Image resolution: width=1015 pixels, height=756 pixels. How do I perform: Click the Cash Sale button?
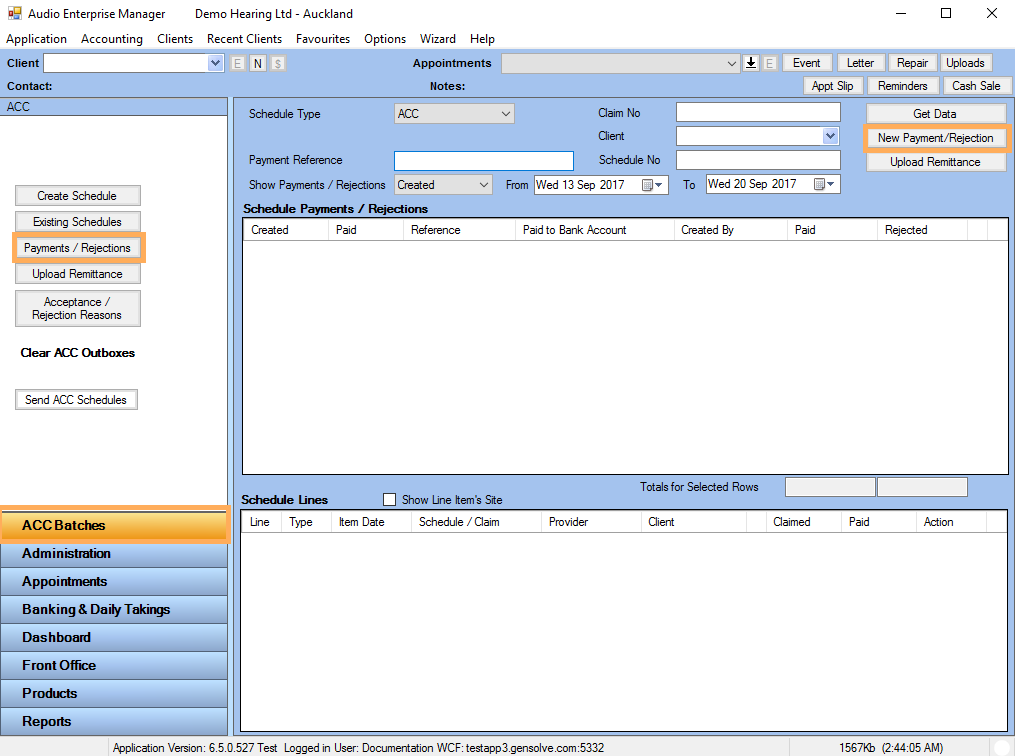976,86
